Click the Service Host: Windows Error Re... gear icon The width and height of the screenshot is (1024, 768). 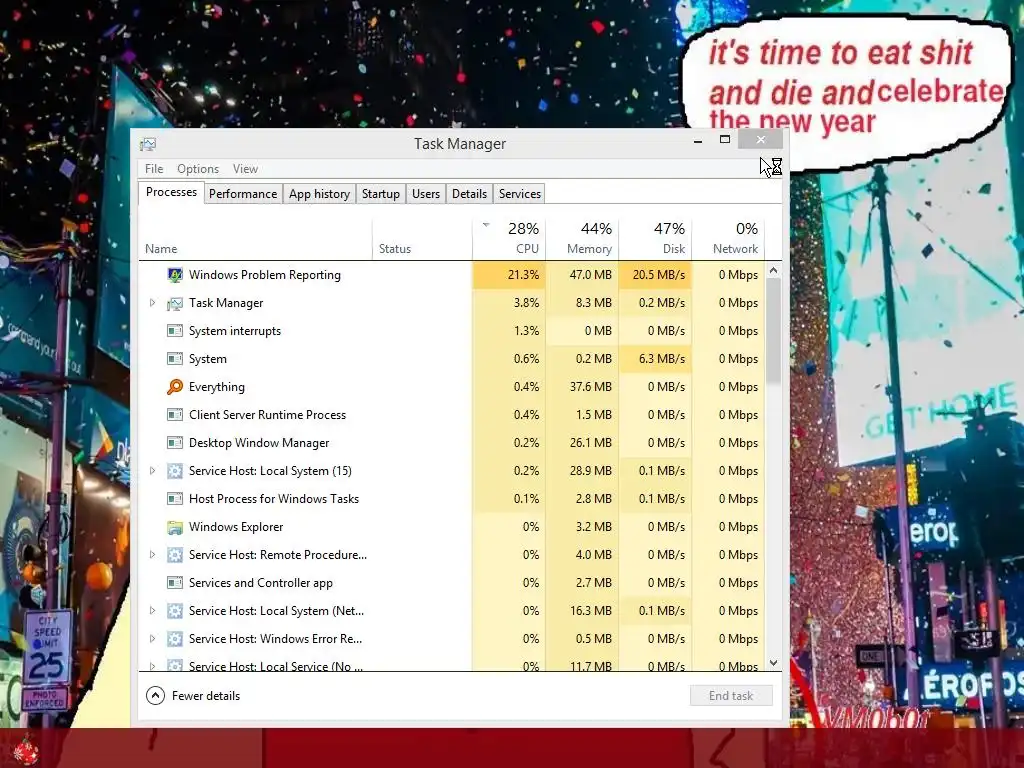(x=174, y=639)
